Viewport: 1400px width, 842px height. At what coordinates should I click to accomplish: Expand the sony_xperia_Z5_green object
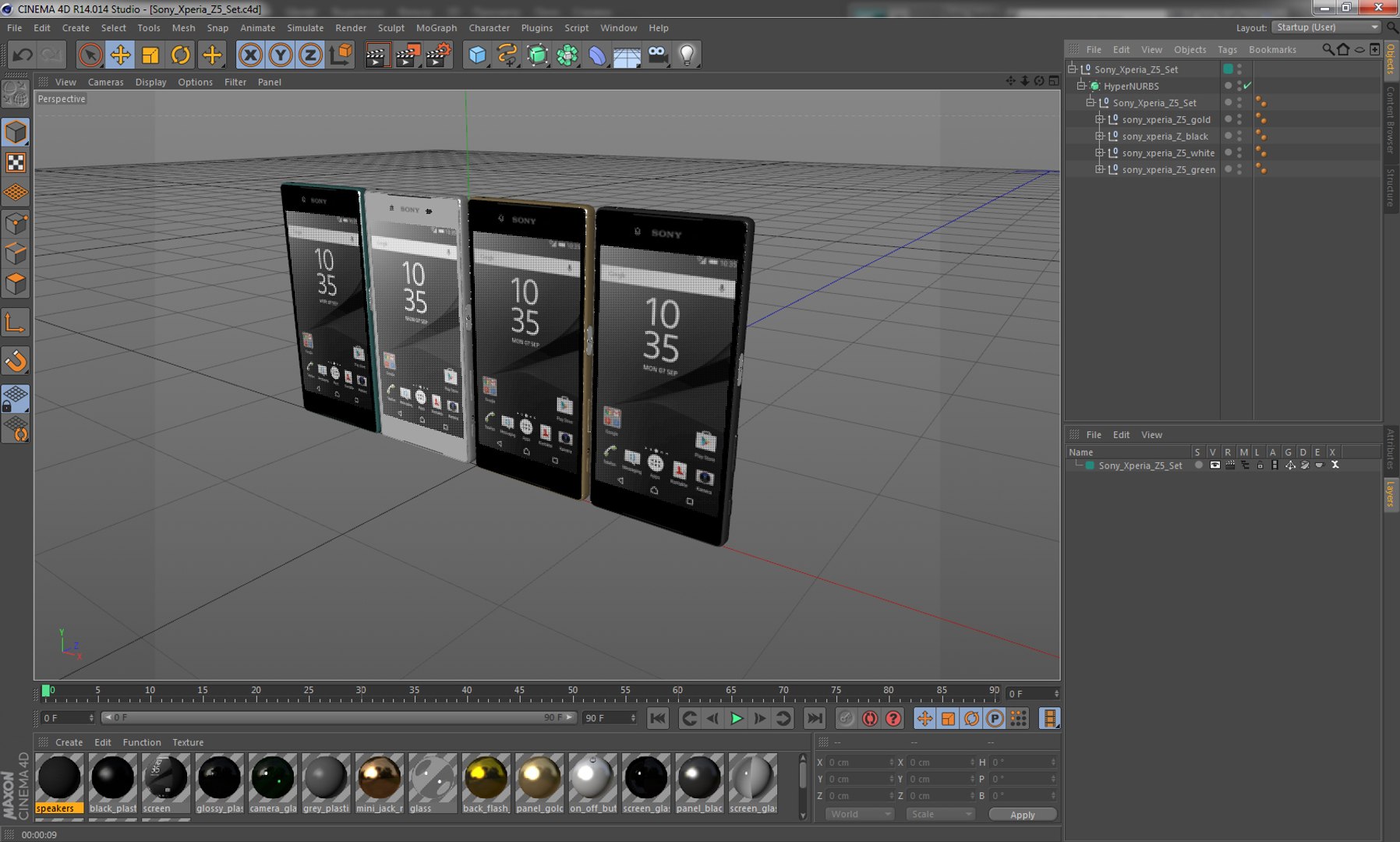pyautogui.click(x=1099, y=169)
